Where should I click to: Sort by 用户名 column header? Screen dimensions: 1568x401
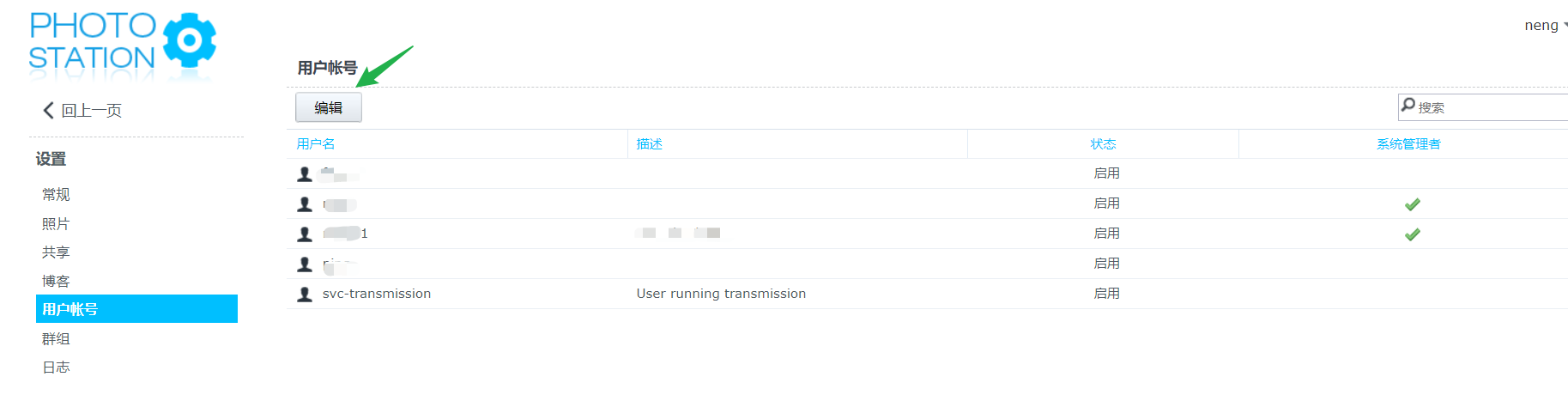point(316,144)
